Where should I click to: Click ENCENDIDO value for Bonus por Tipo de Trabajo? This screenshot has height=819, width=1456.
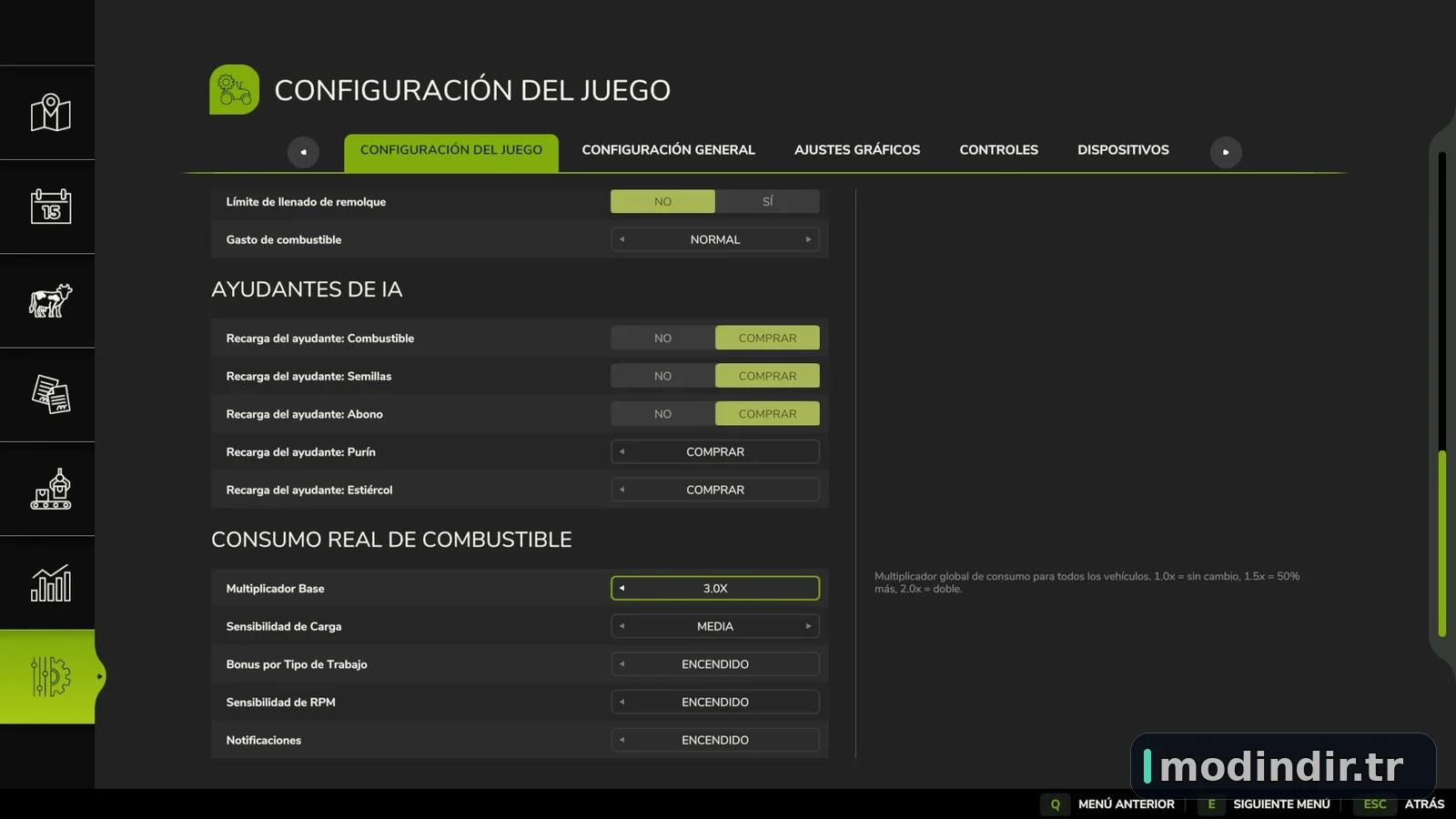715,664
